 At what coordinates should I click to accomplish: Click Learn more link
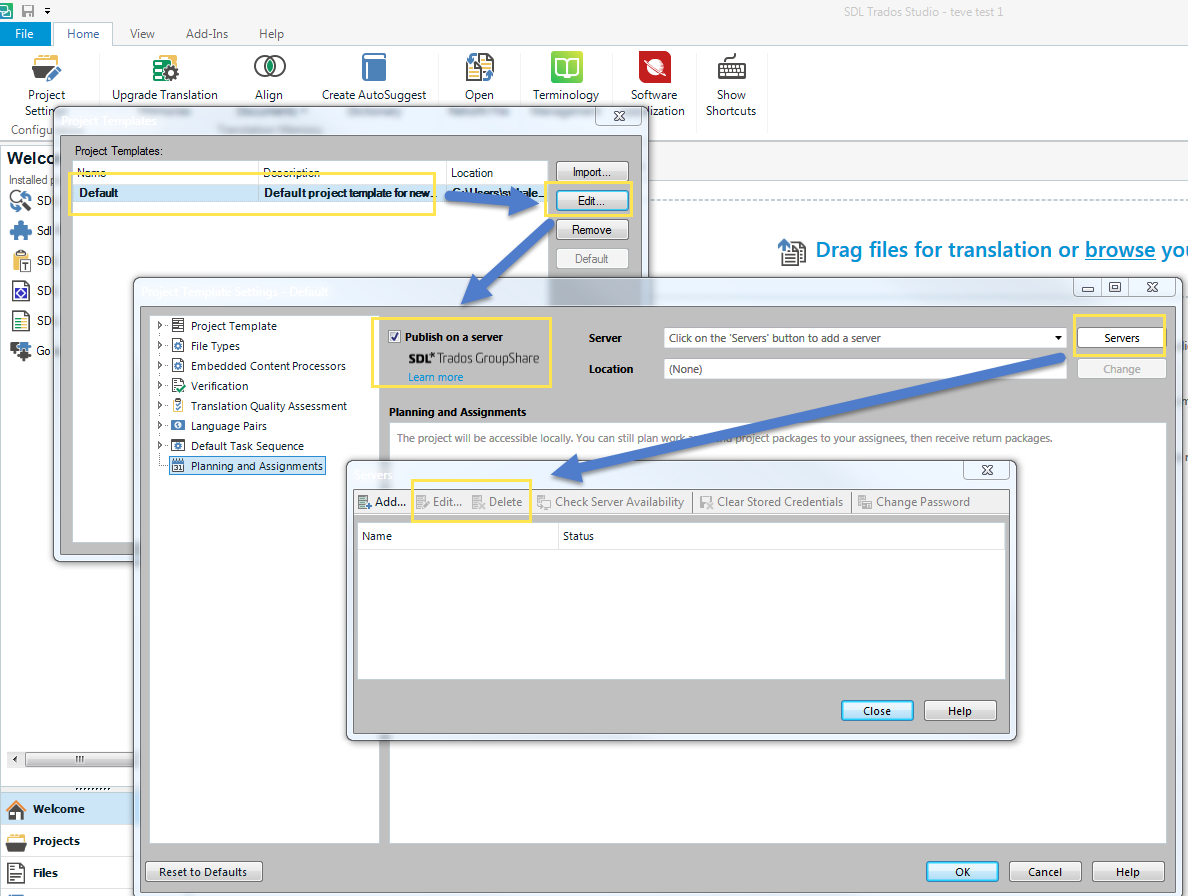[436, 377]
